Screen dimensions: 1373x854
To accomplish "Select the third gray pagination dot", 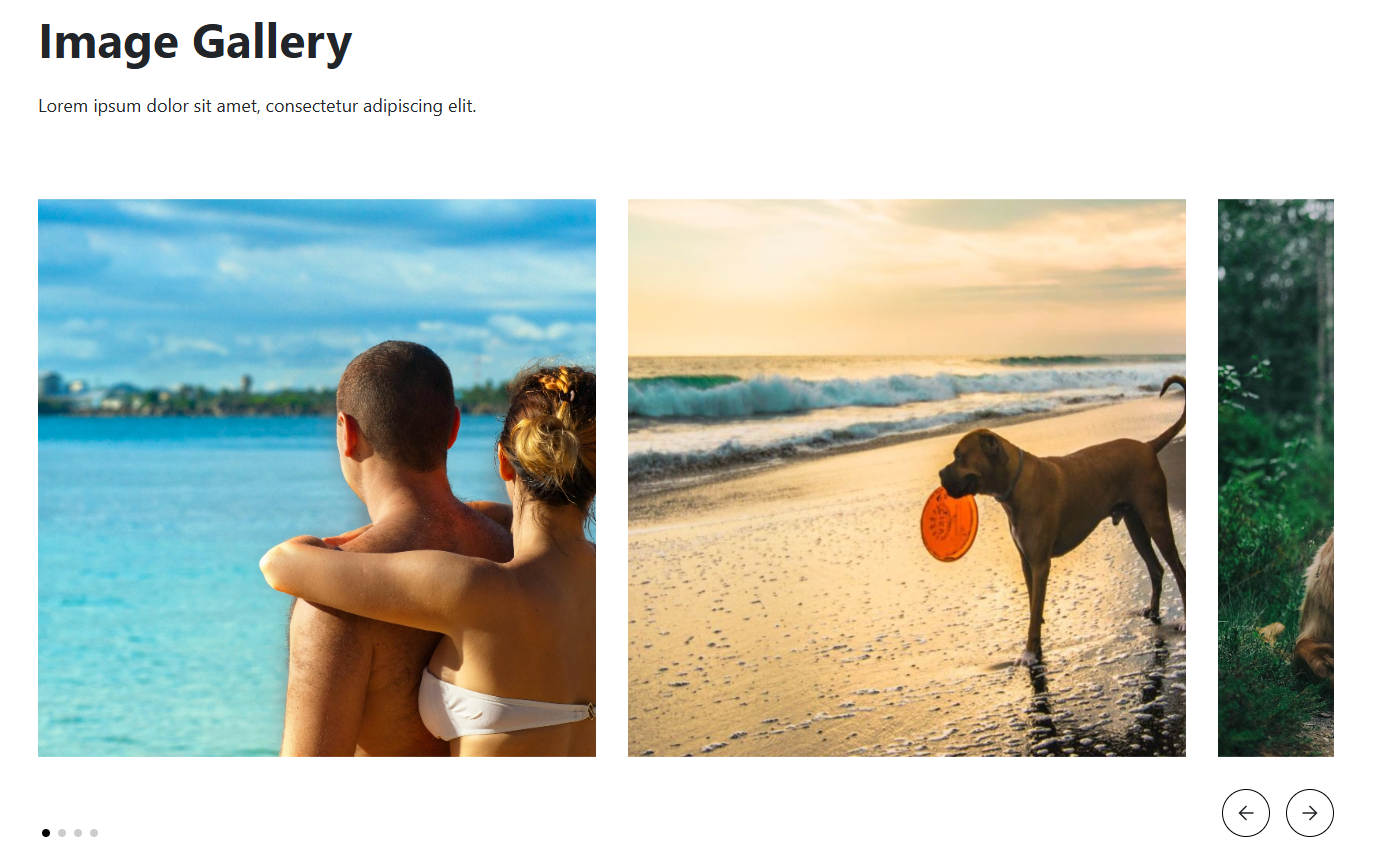I will (x=78, y=833).
